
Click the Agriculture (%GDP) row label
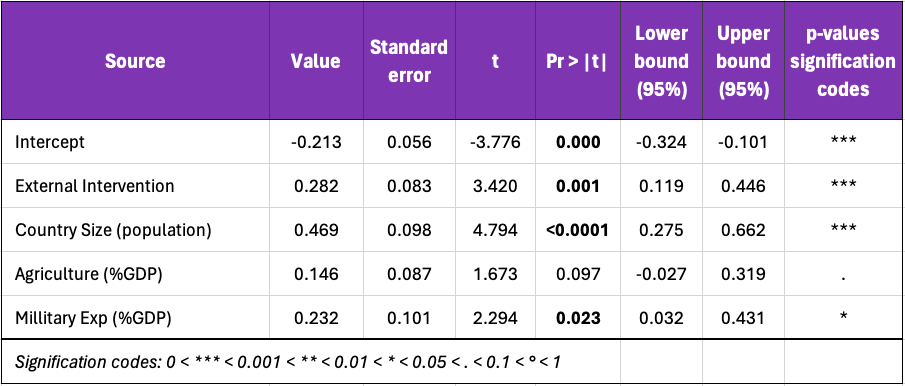(89, 274)
